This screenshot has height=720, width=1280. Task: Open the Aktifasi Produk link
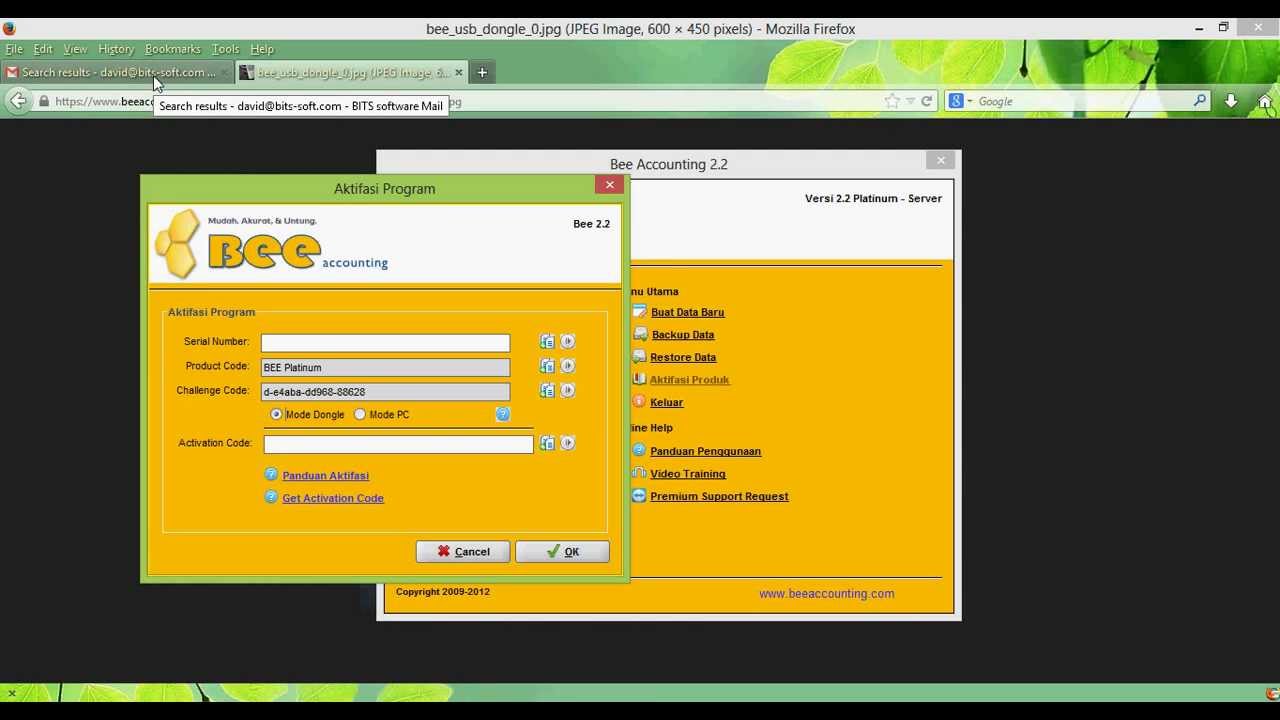click(689, 380)
